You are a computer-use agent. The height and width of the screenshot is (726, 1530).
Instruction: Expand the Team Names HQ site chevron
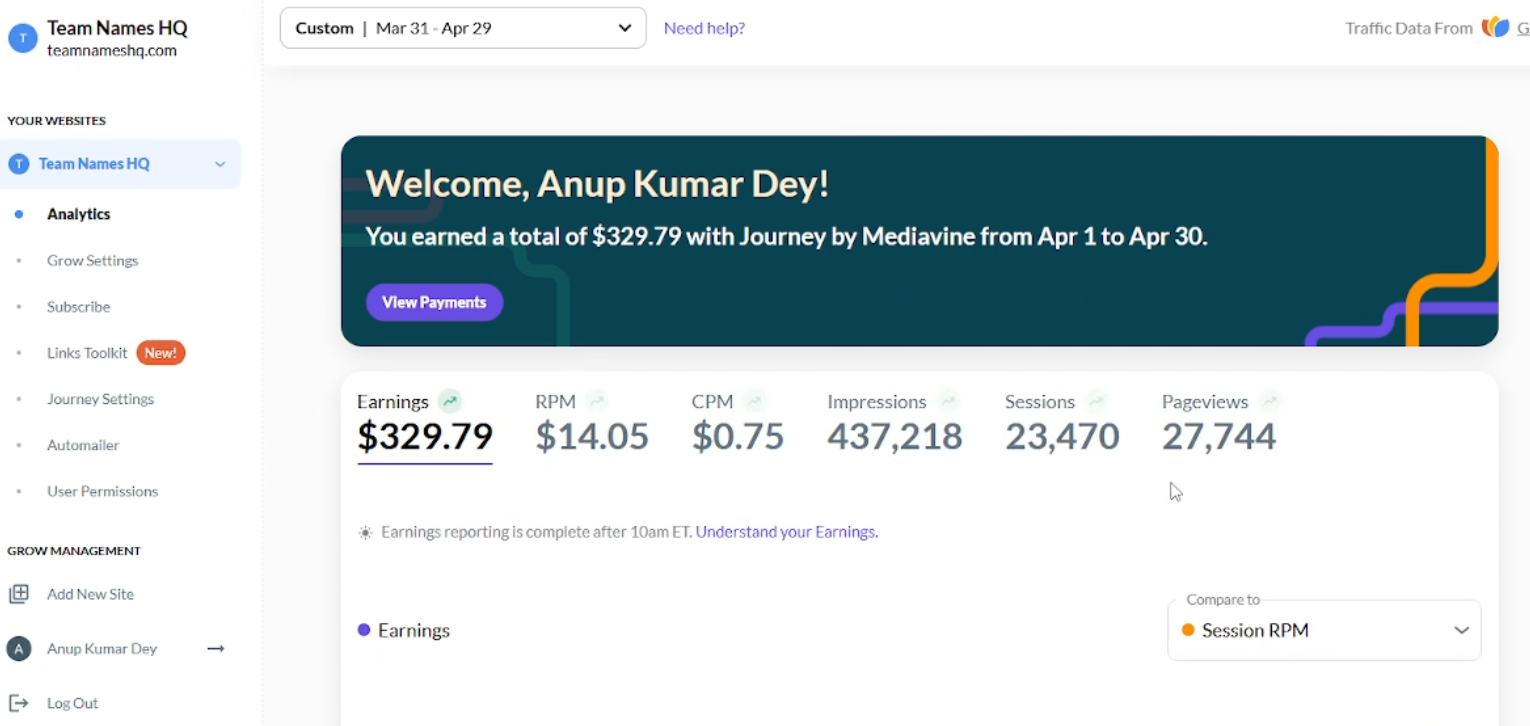coord(220,164)
